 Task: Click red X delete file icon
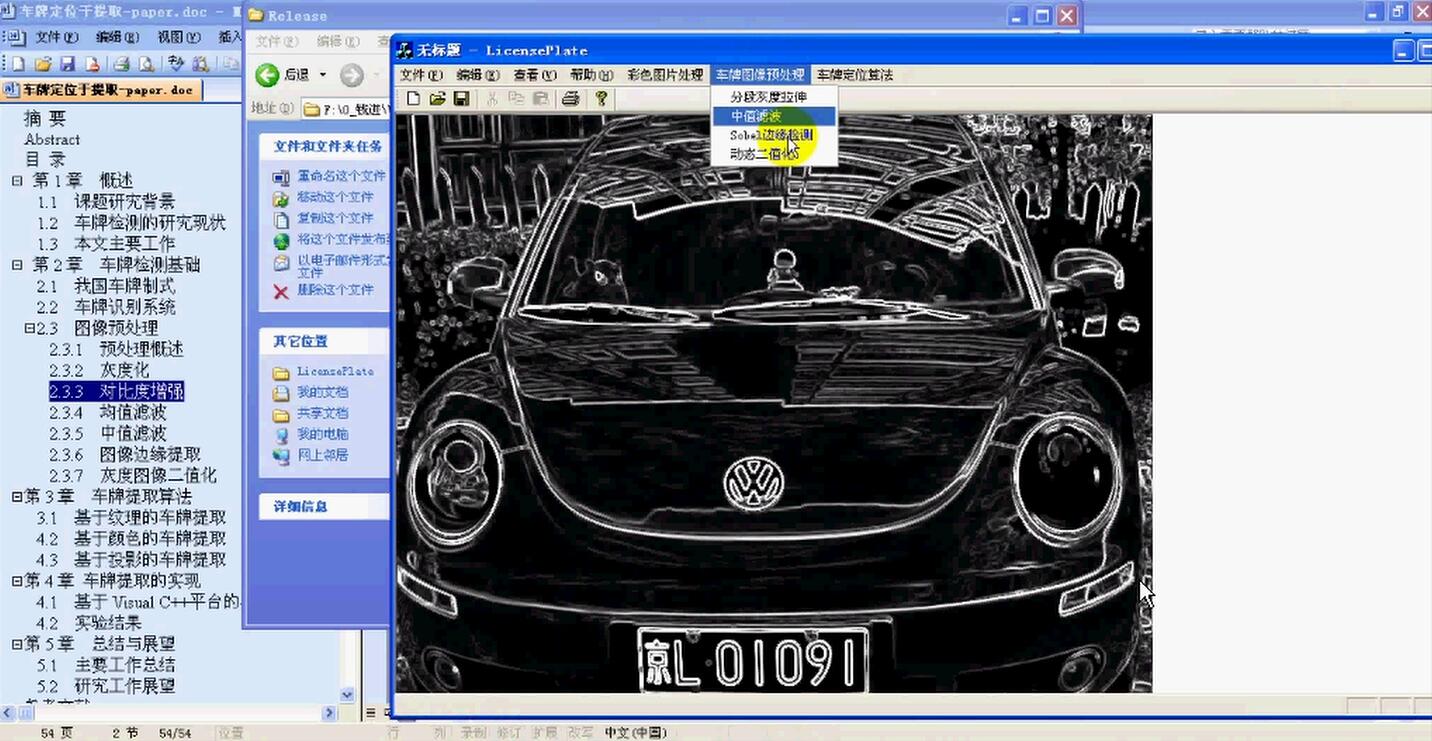pyautogui.click(x=281, y=291)
